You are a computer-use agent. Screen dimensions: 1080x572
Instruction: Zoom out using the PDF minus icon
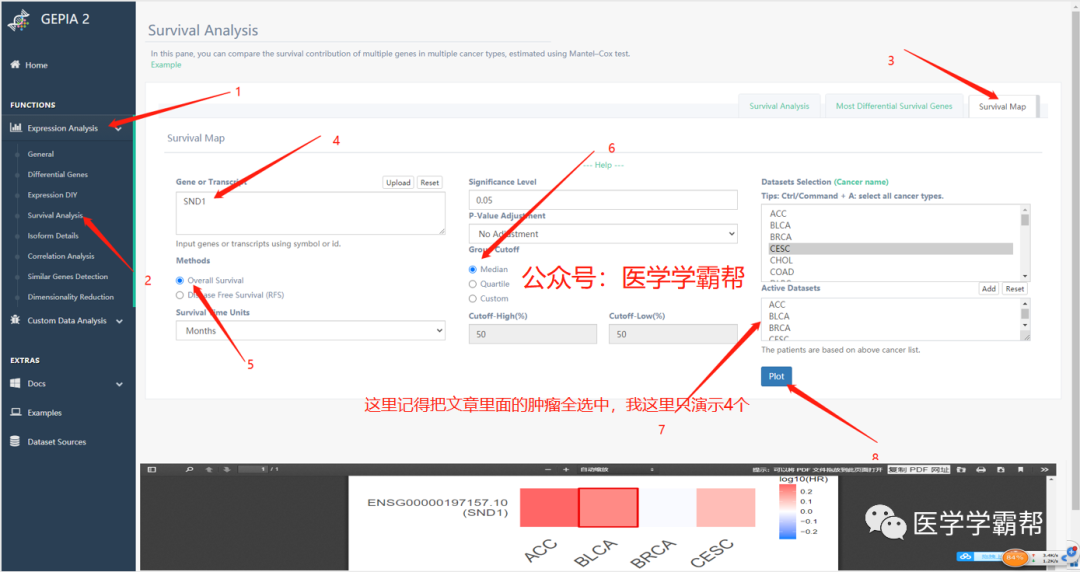[548, 469]
